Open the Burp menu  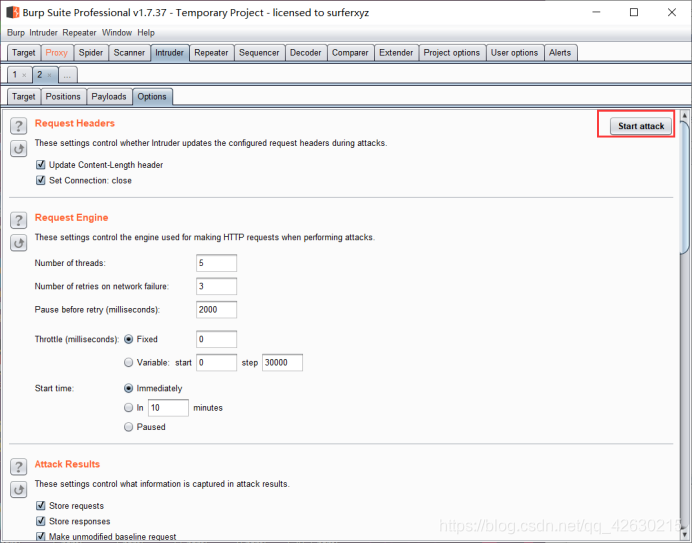pos(16,33)
